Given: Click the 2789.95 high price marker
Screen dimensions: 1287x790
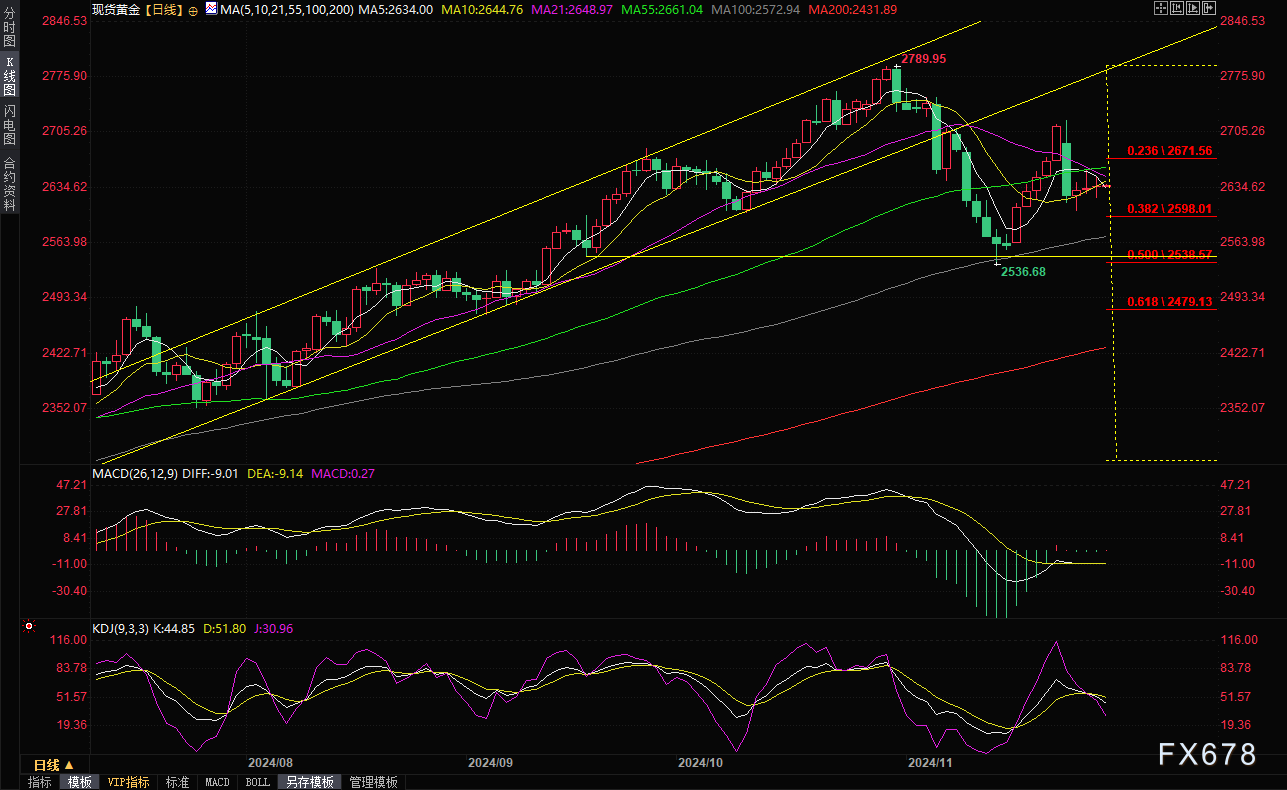Looking at the screenshot, I should click(x=923, y=60).
